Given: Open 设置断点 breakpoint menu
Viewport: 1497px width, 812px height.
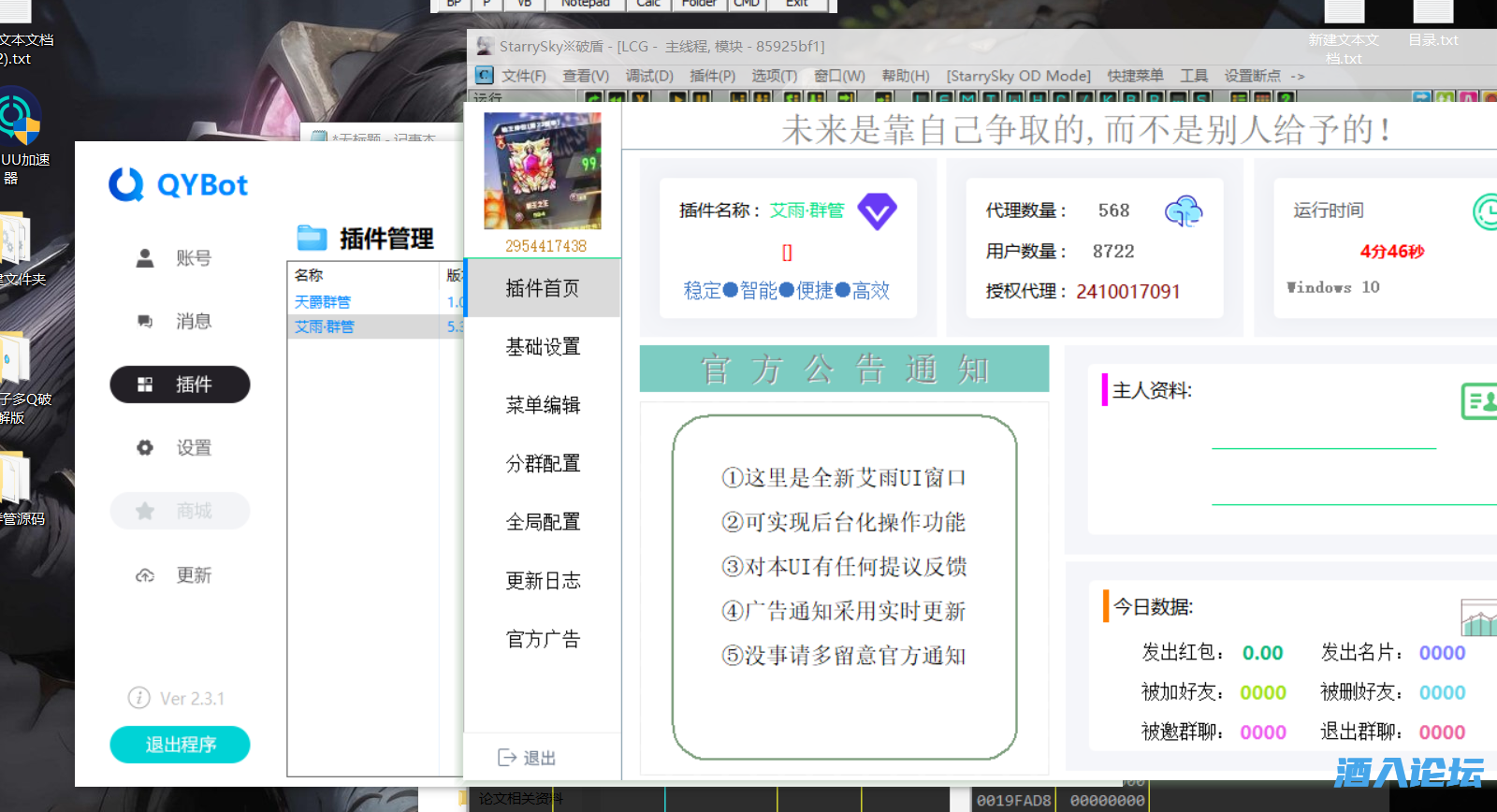Looking at the screenshot, I should [x=1253, y=76].
